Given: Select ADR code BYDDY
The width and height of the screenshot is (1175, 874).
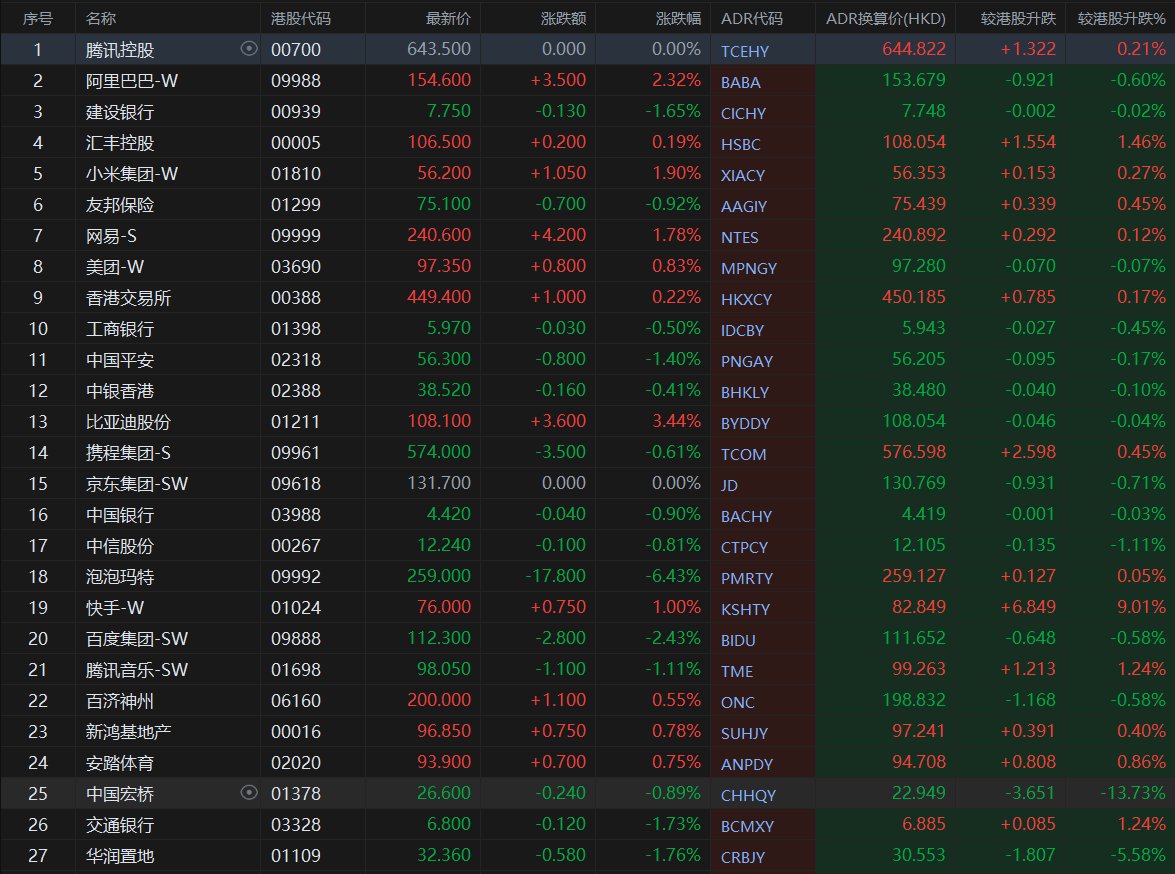Looking at the screenshot, I should pos(745,423).
